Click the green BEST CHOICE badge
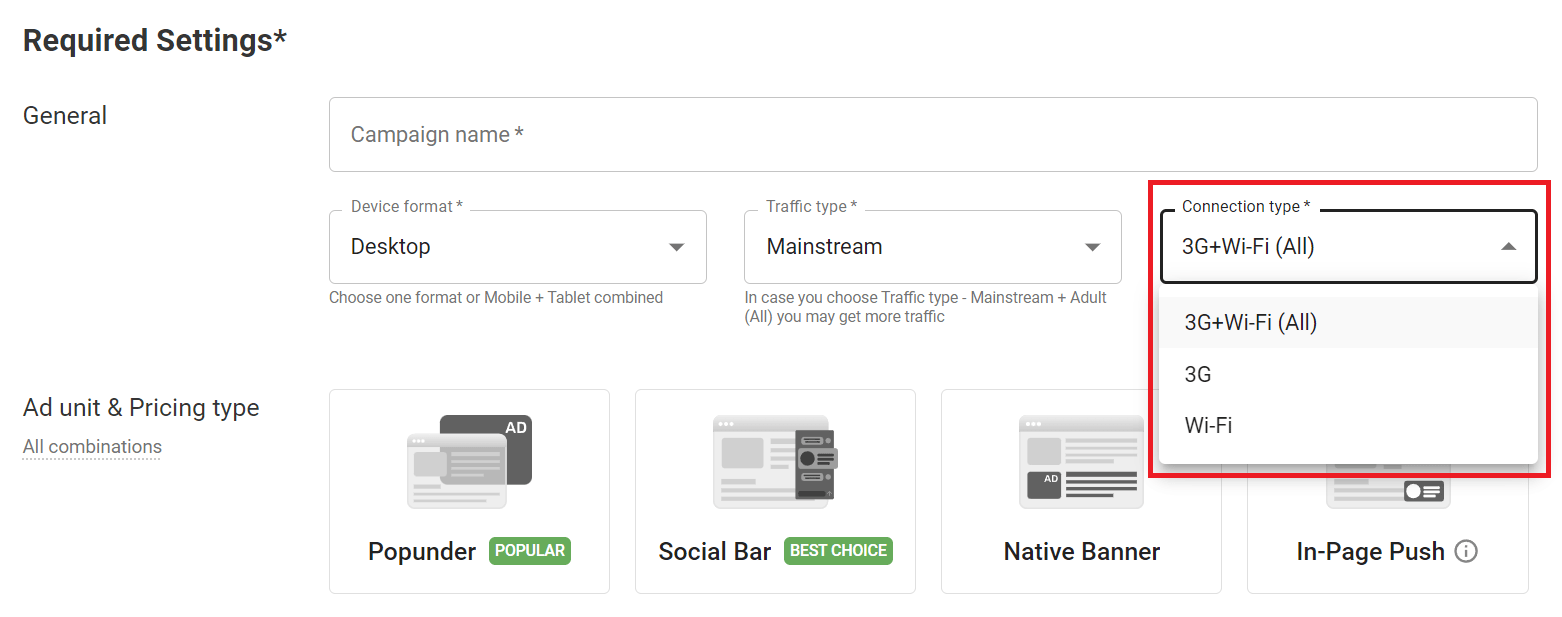Screen dimensions: 1562x617 pos(838,551)
